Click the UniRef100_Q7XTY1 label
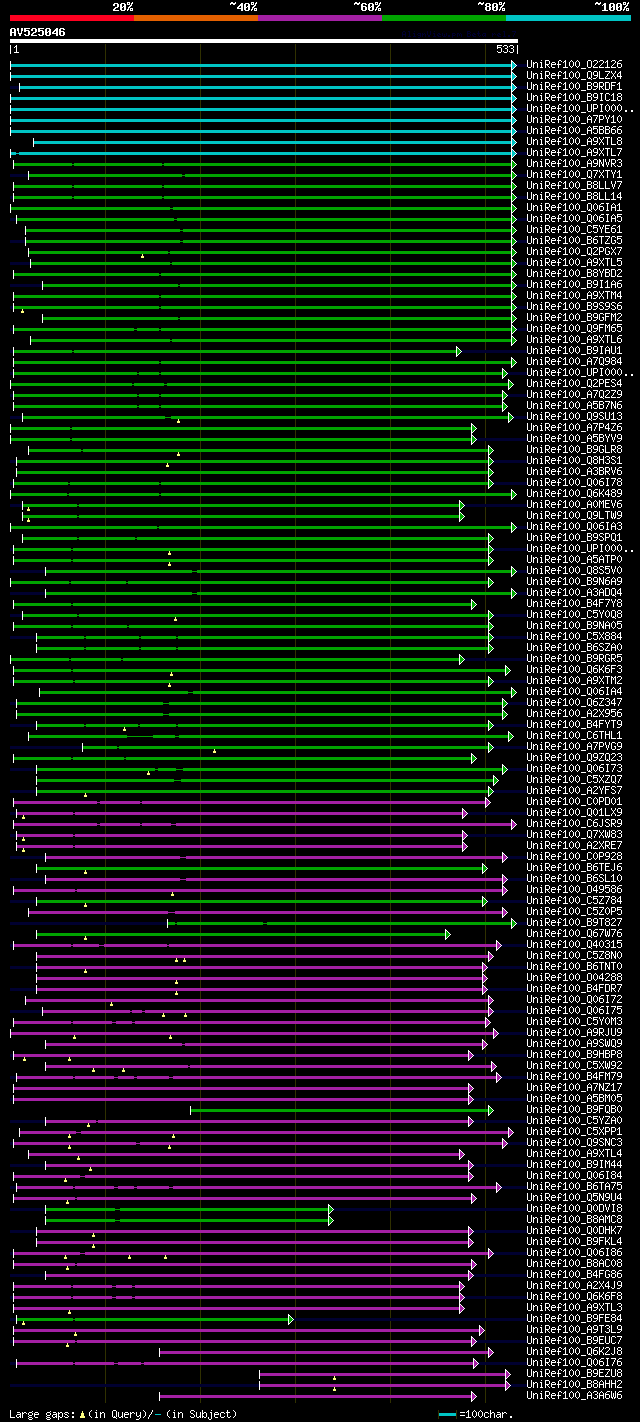 tap(574, 174)
